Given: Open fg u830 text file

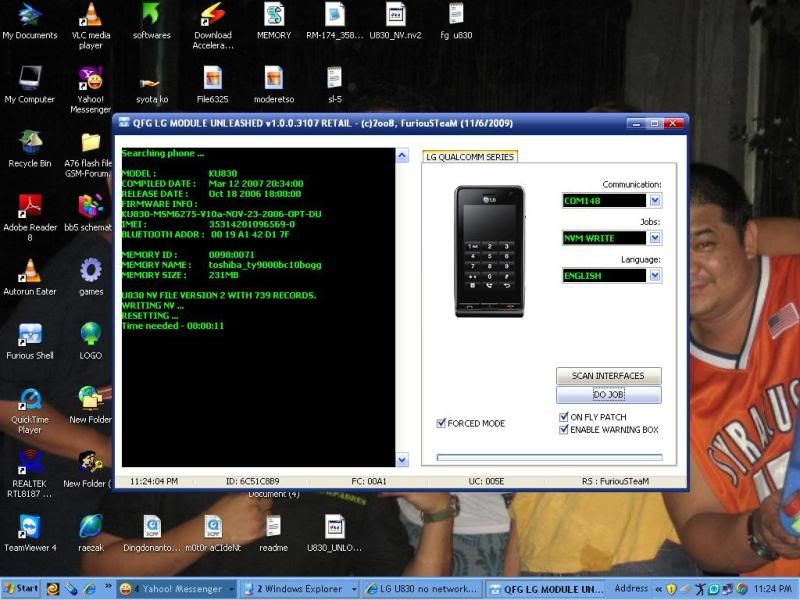Looking at the screenshot, I should click(456, 21).
